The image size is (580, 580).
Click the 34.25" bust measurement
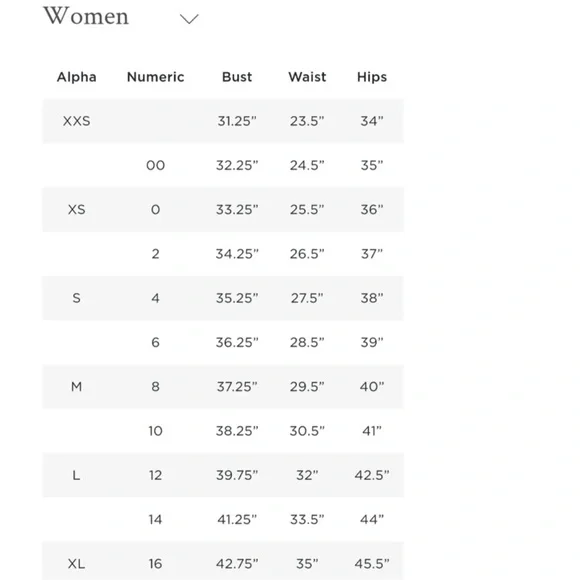(237, 254)
